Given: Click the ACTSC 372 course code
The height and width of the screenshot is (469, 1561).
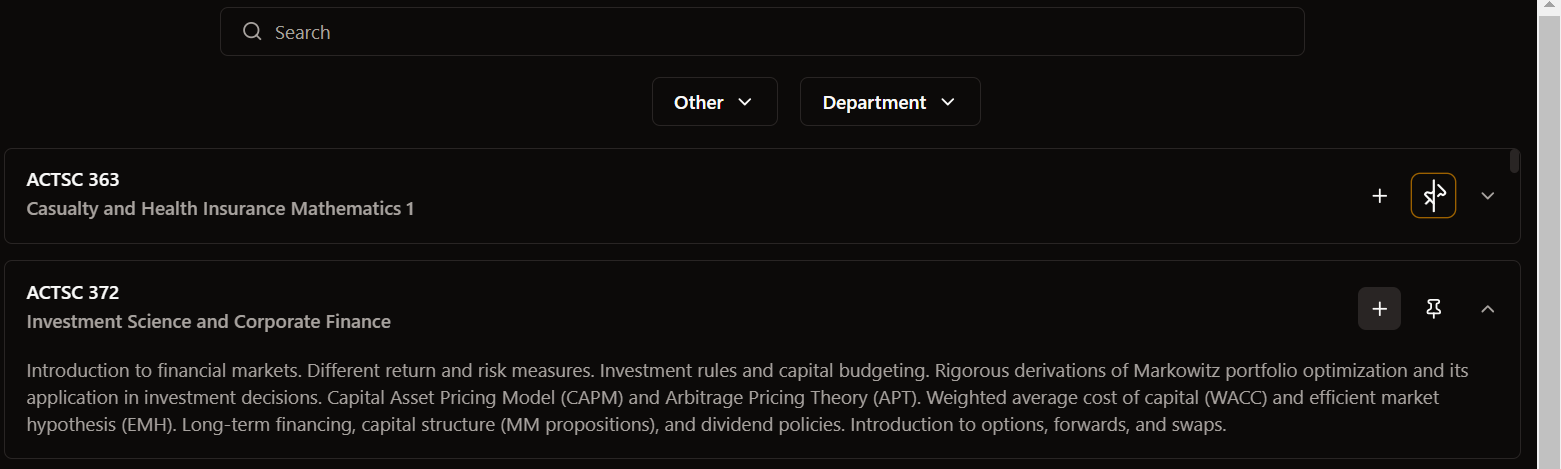Looking at the screenshot, I should tap(73, 293).
